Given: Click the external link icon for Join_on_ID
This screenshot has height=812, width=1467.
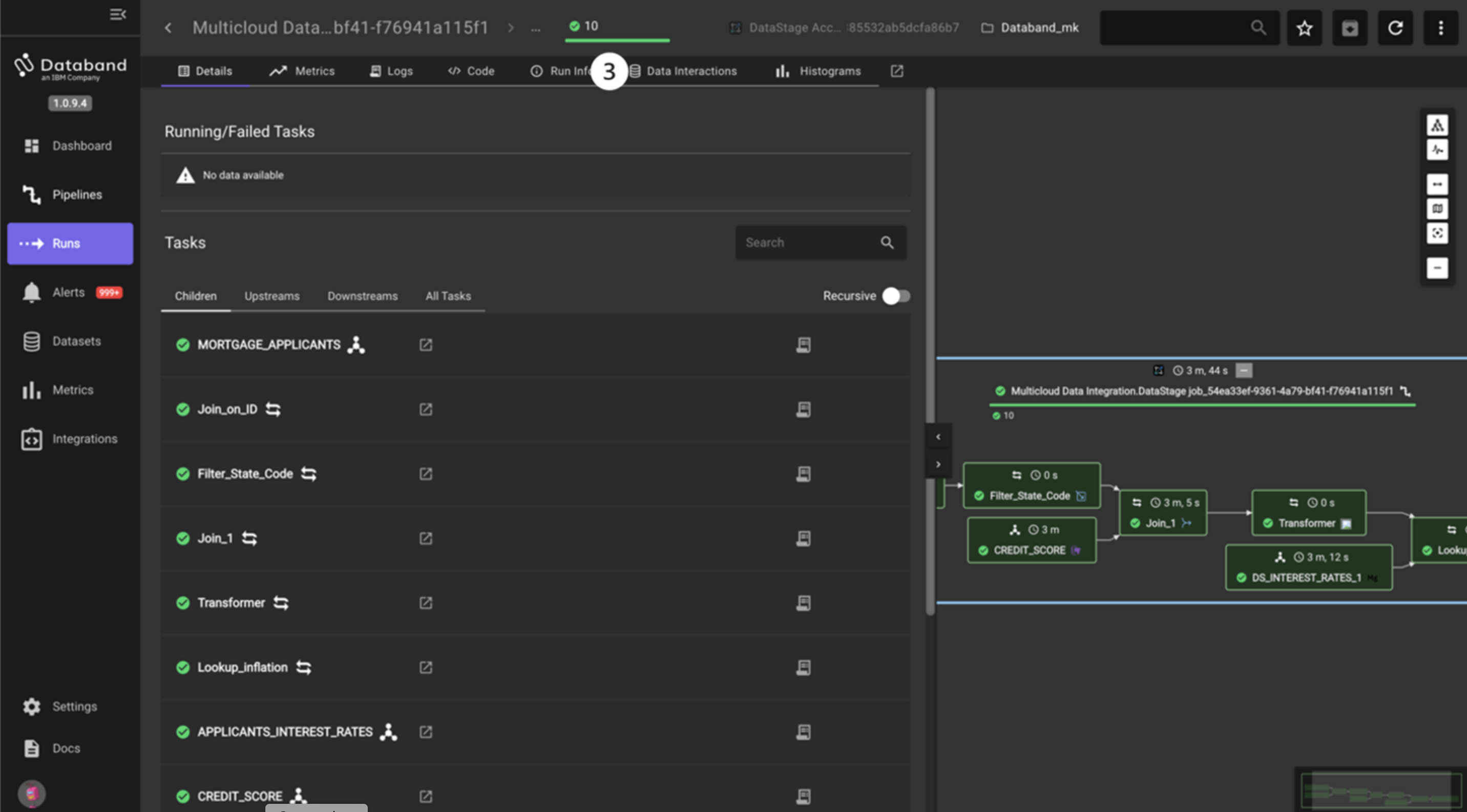Looking at the screenshot, I should coord(426,409).
